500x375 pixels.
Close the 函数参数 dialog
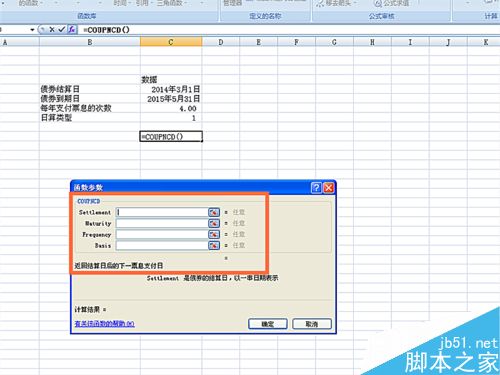tap(328, 188)
